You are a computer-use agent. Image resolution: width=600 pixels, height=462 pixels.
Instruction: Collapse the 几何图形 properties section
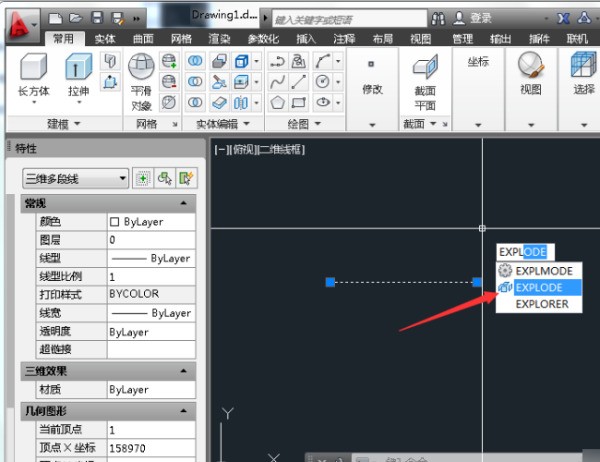click(x=183, y=410)
